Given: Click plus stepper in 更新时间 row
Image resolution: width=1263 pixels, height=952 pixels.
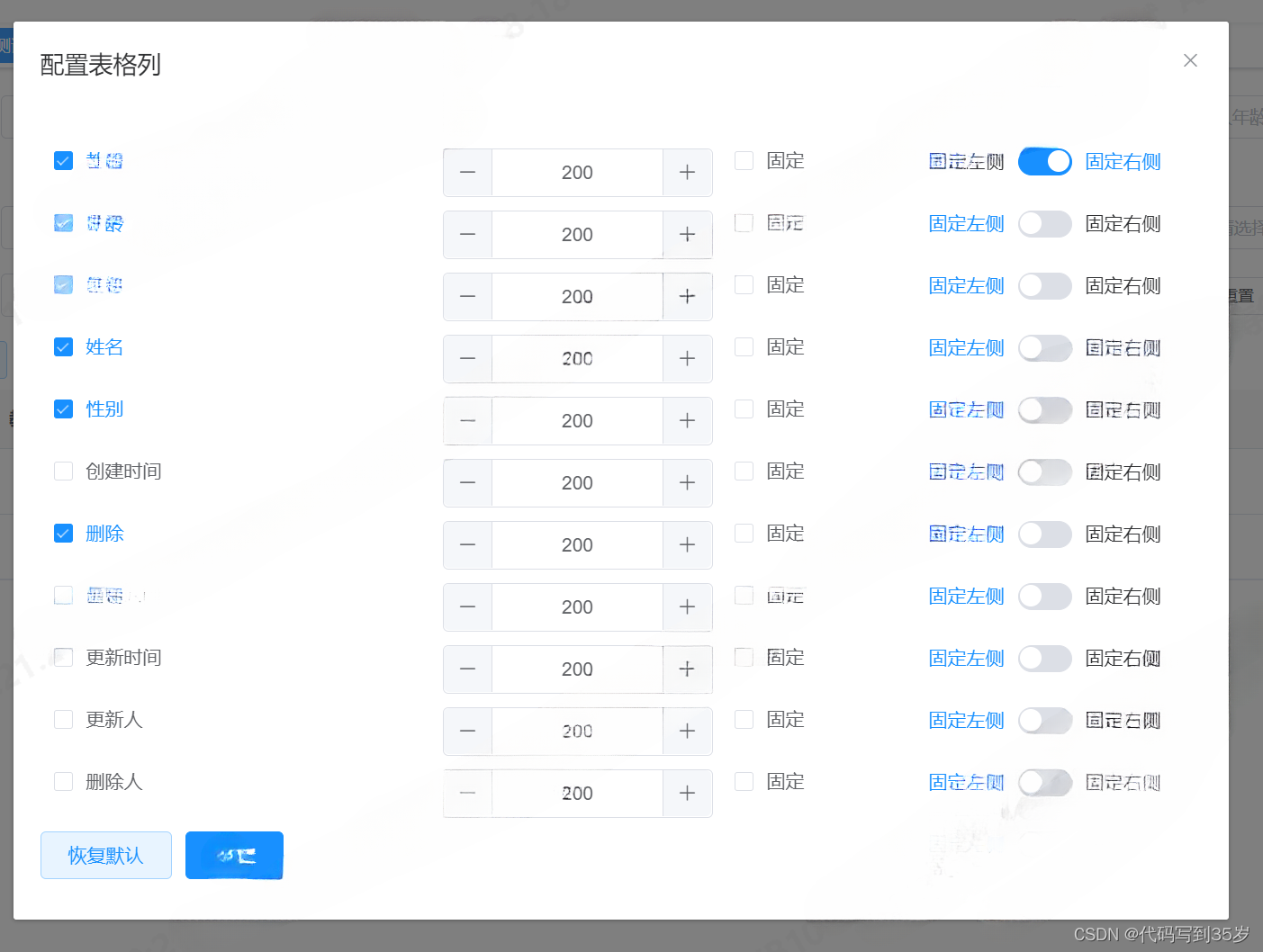Looking at the screenshot, I should pyautogui.click(x=688, y=669).
